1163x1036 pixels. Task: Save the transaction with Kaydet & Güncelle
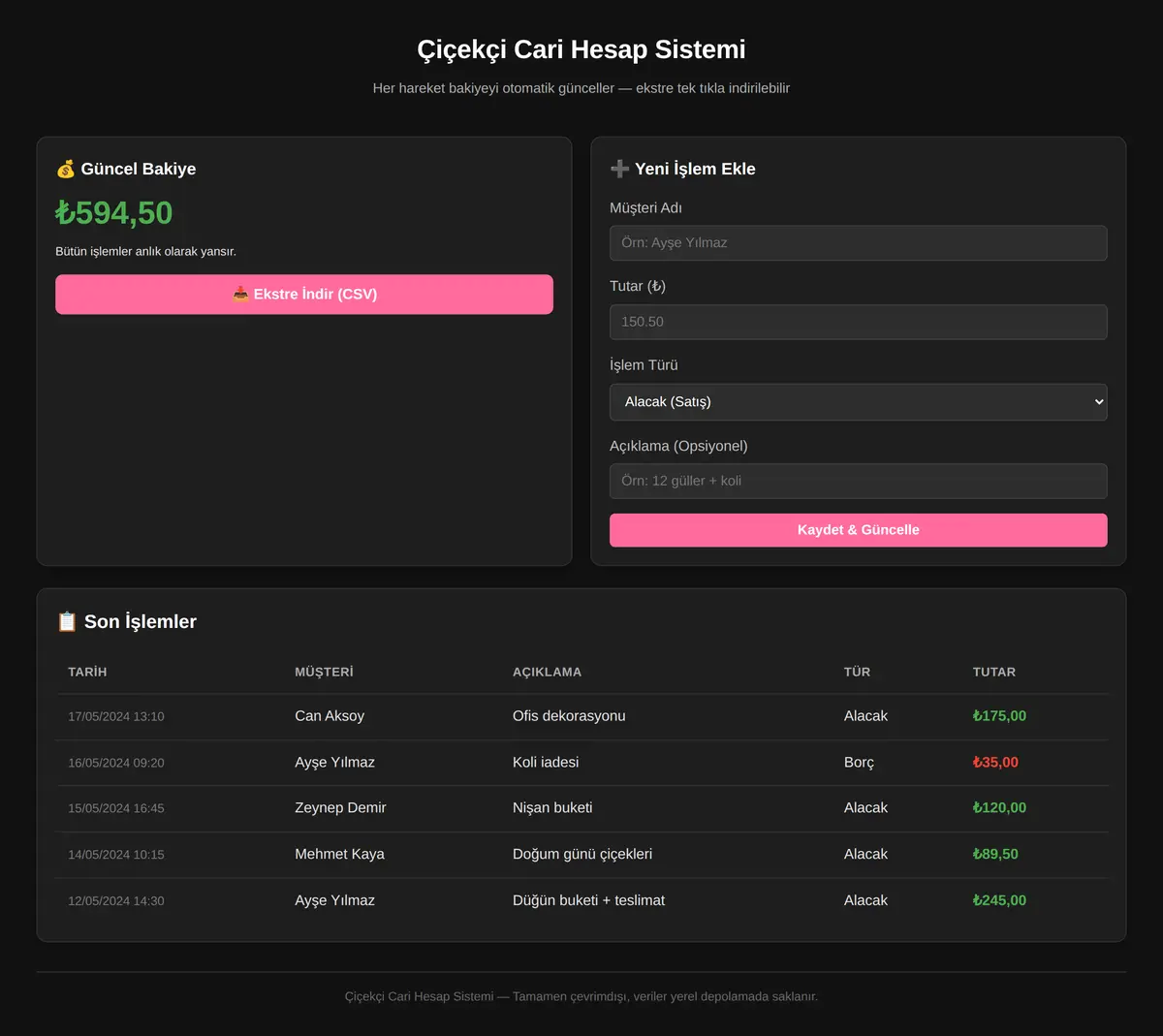859,530
